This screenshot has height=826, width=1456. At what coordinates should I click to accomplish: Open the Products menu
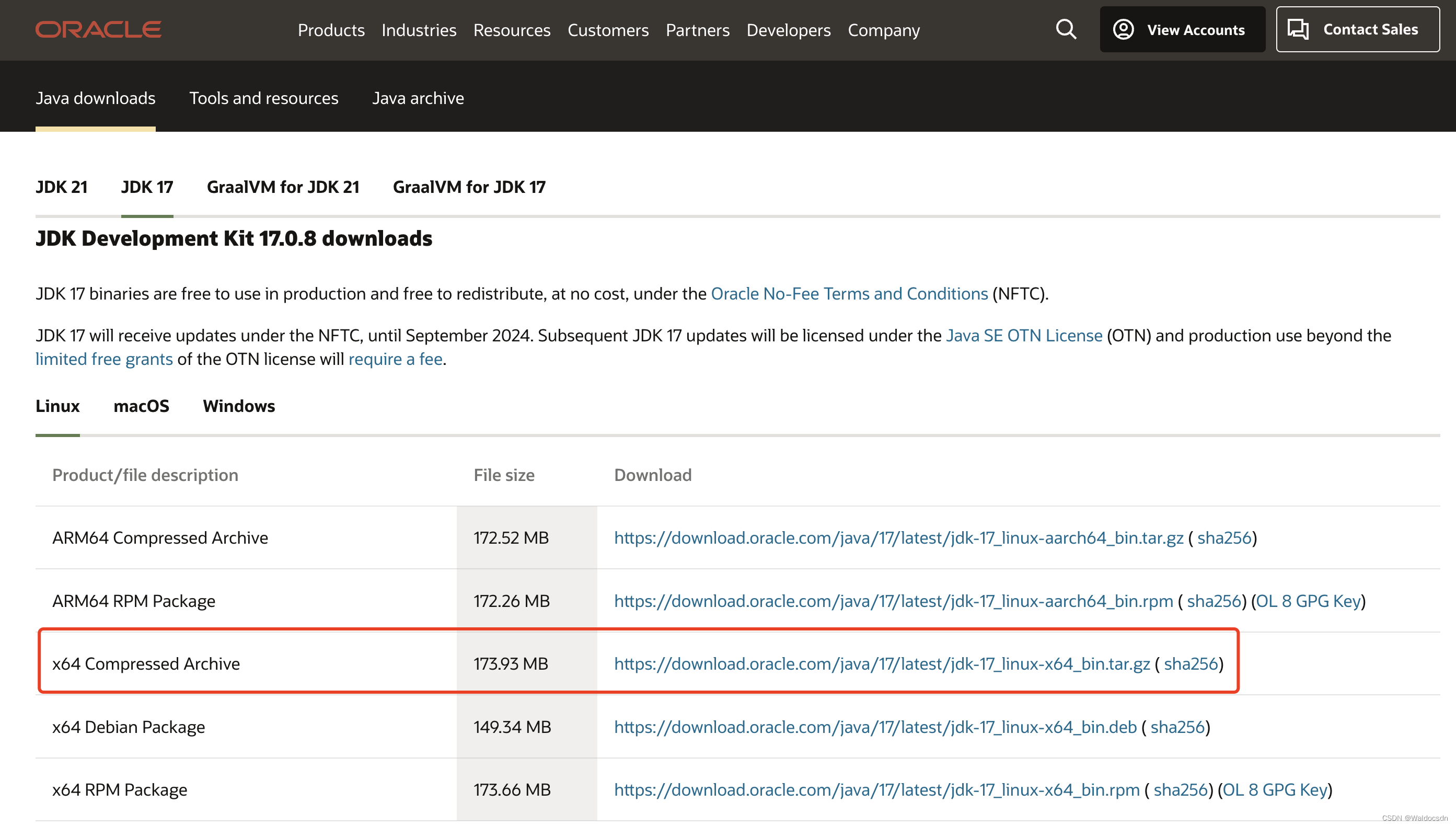click(331, 30)
